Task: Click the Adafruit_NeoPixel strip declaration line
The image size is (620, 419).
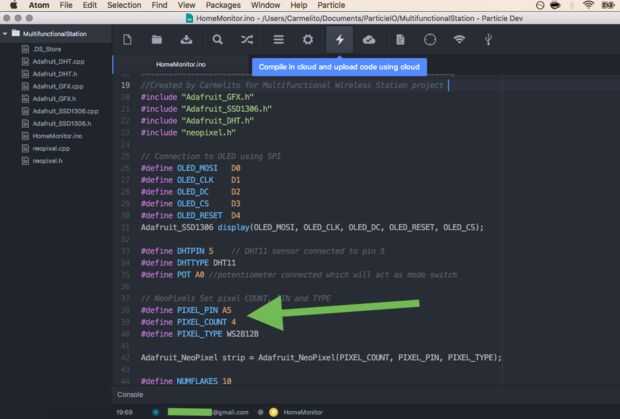Action: [x=321, y=358]
